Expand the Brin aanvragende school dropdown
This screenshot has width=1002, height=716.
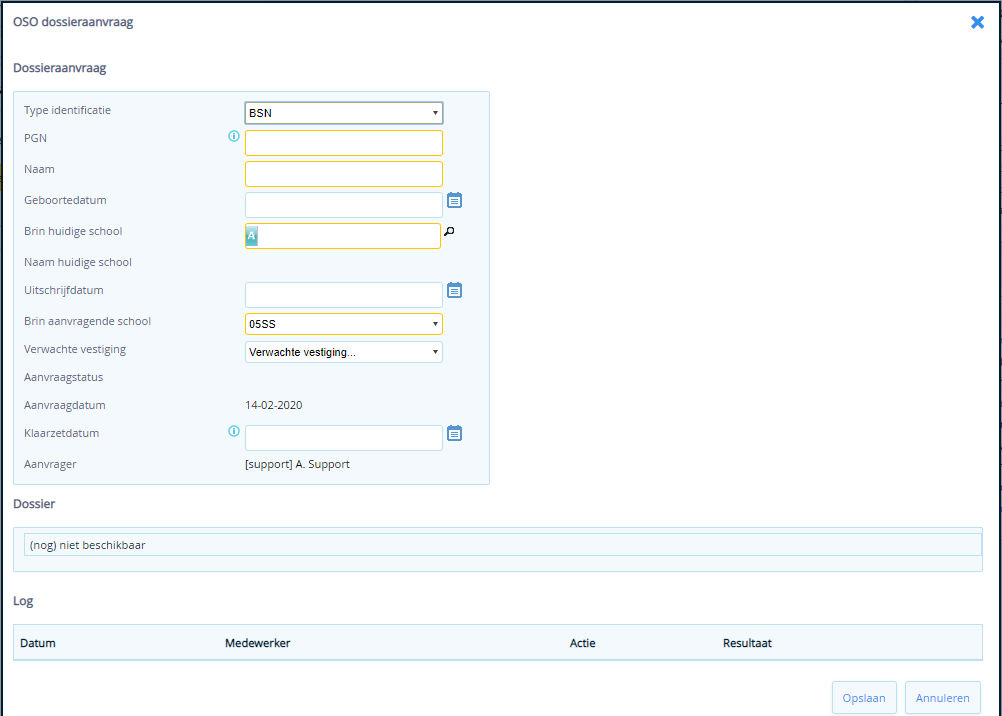(x=343, y=324)
